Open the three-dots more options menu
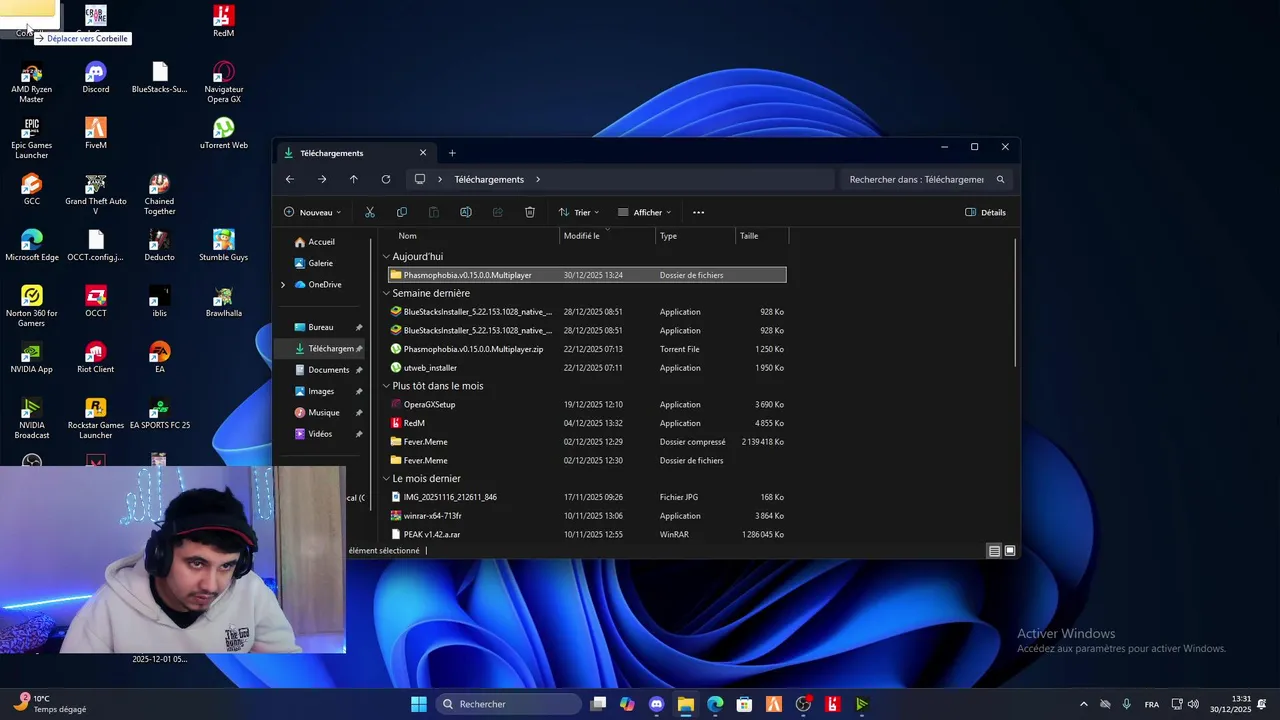 coord(699,212)
